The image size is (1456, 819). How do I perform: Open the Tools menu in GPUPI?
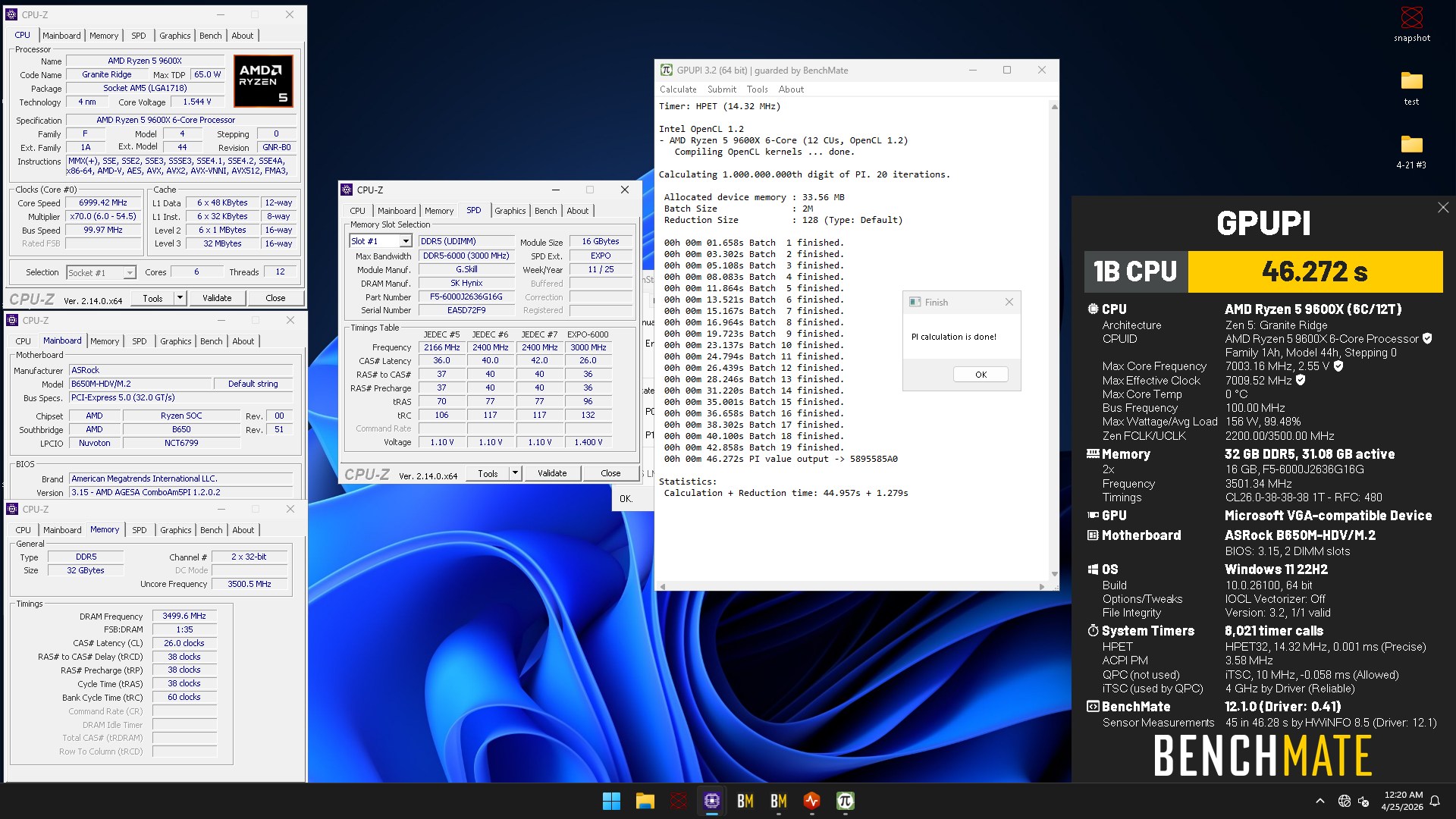tap(758, 89)
